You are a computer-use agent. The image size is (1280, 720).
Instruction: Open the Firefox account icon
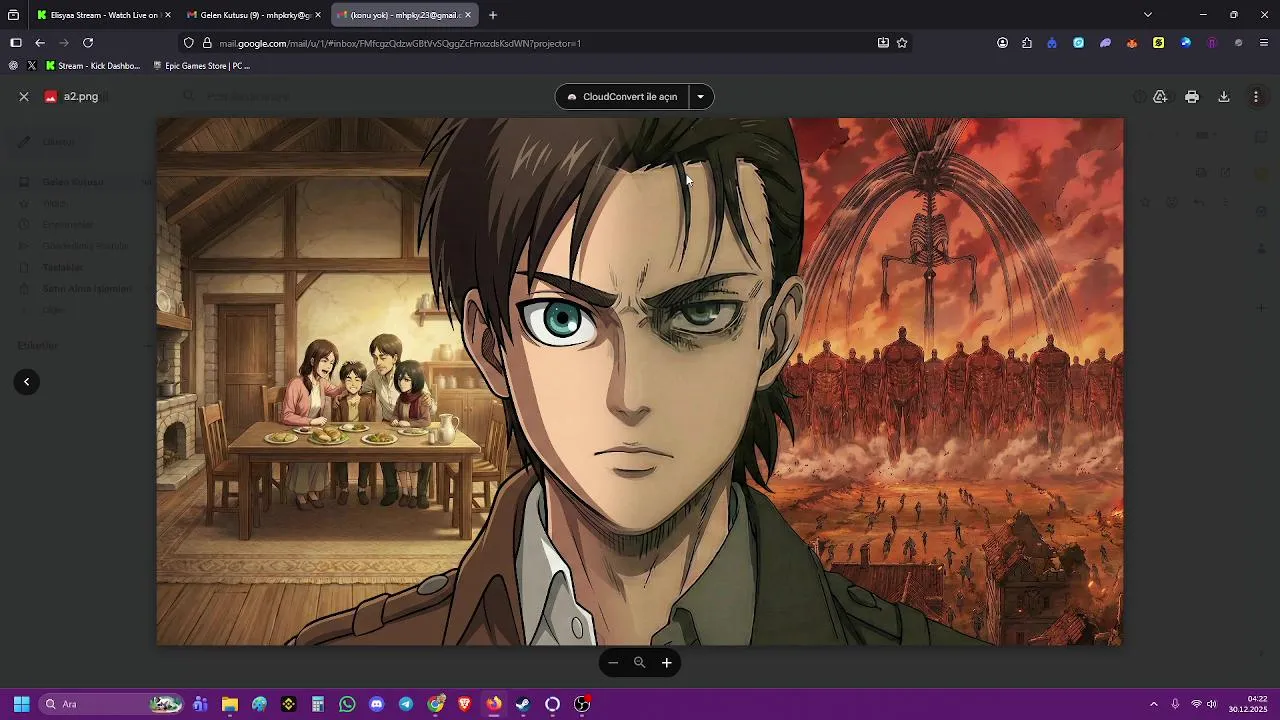pyautogui.click(x=1002, y=43)
